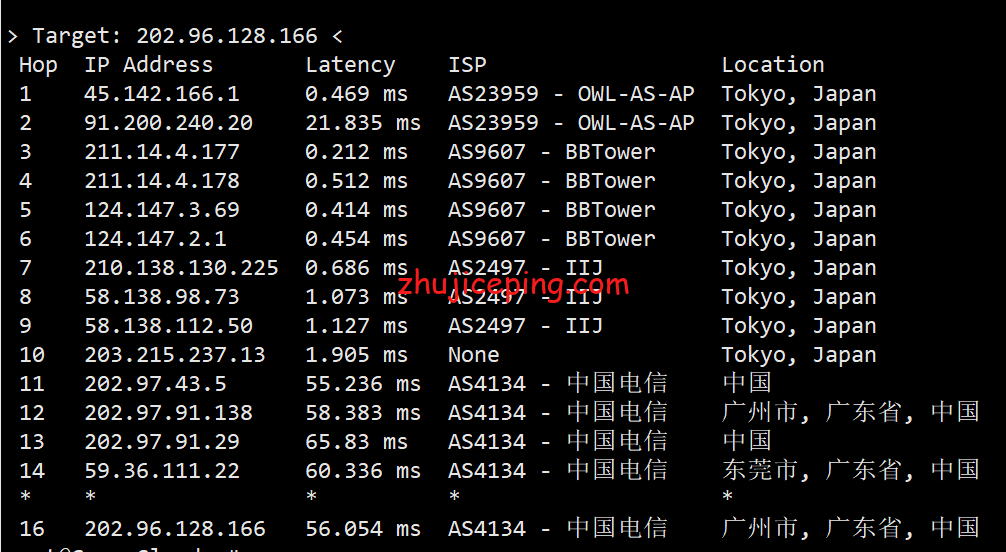Click latency value 0.454 ms
1006x552 pixels.
(x=356, y=239)
